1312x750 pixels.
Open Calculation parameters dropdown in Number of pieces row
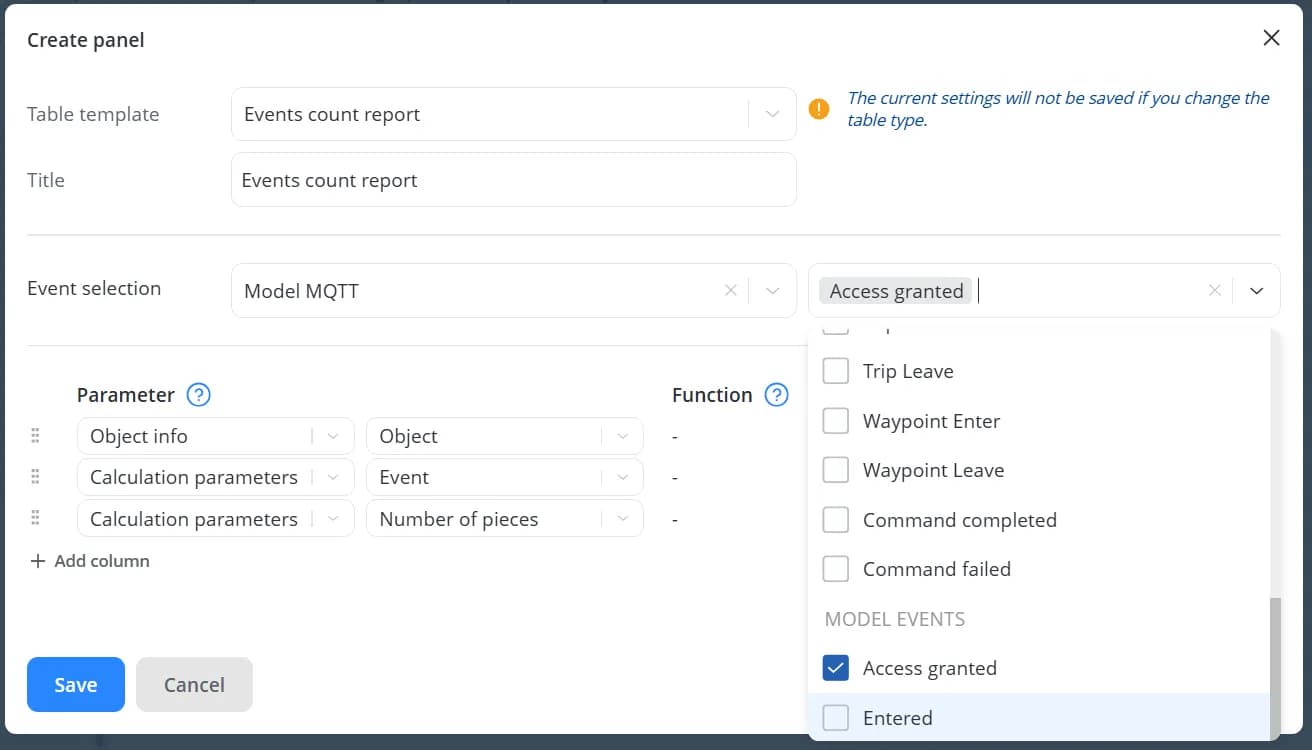click(x=215, y=519)
